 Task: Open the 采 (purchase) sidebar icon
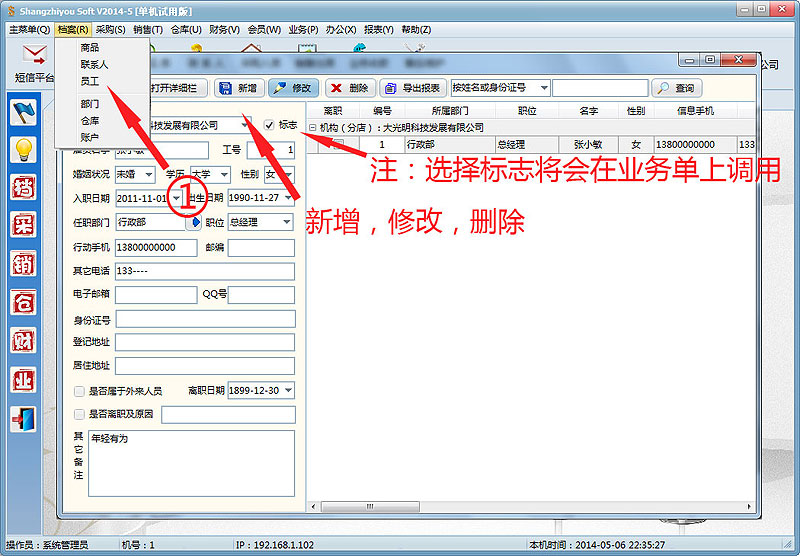pyautogui.click(x=23, y=224)
